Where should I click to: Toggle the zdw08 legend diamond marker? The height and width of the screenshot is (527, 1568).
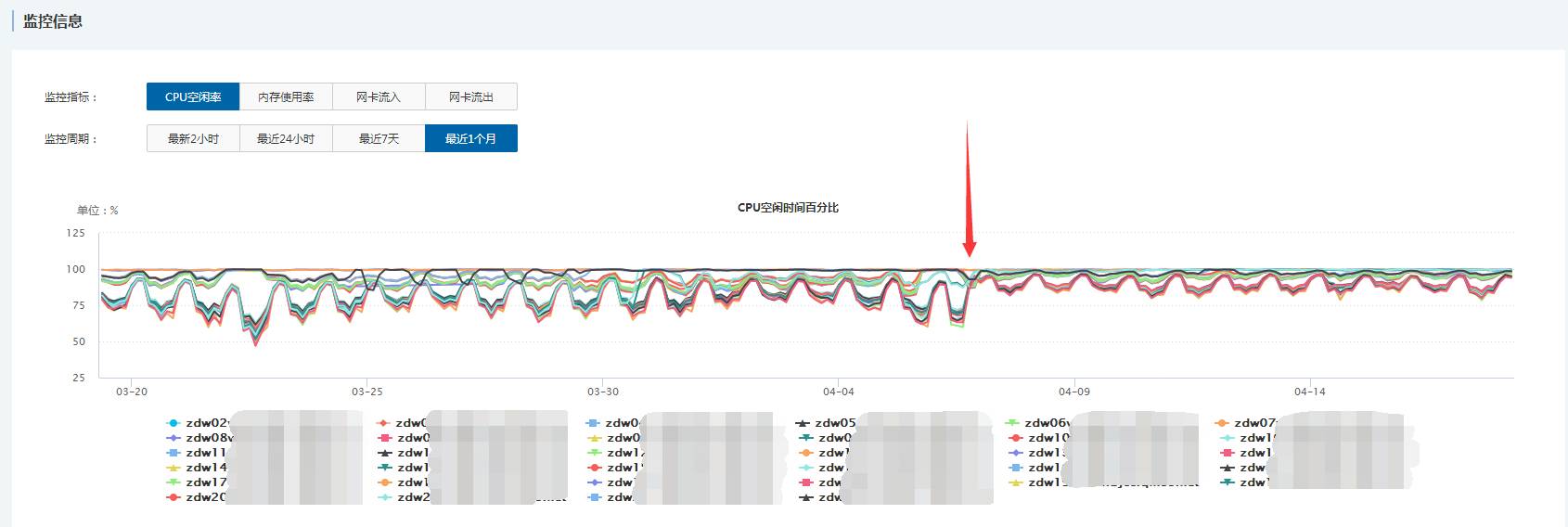[x=174, y=438]
